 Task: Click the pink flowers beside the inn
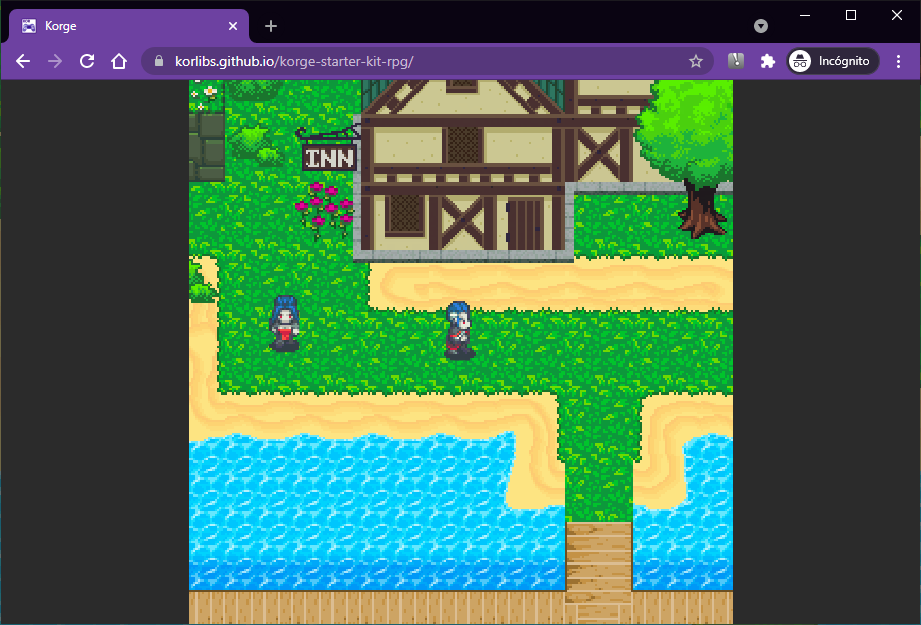pyautogui.click(x=324, y=209)
